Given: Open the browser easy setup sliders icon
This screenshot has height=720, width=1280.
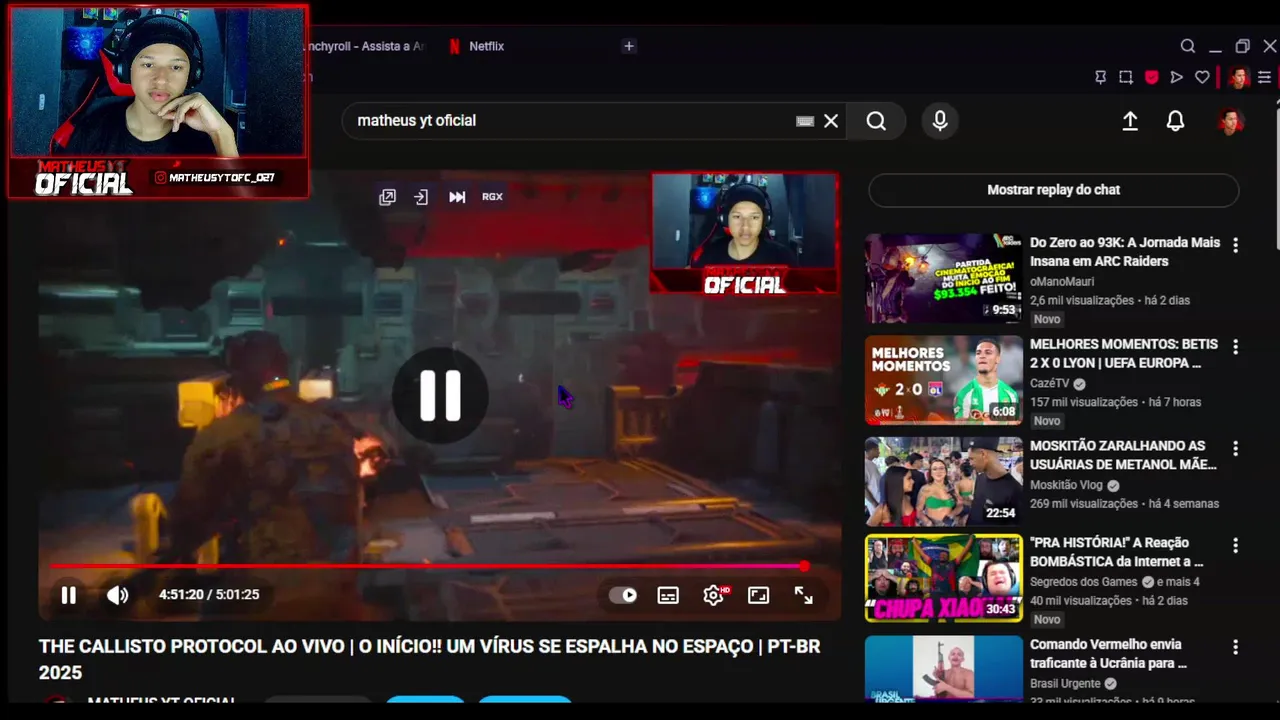Looking at the screenshot, I should click(1265, 77).
